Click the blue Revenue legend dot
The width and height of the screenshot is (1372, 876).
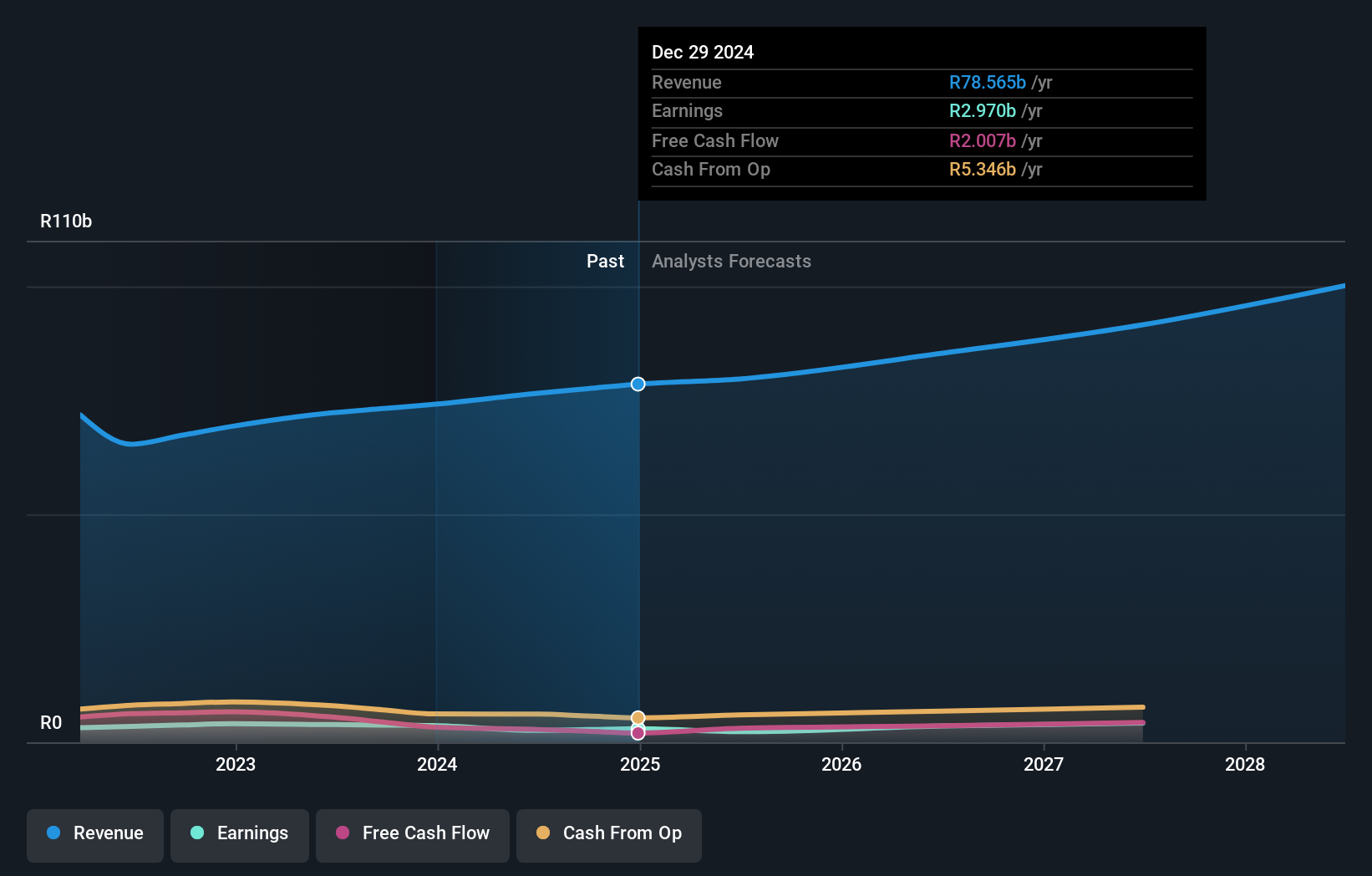tap(53, 833)
